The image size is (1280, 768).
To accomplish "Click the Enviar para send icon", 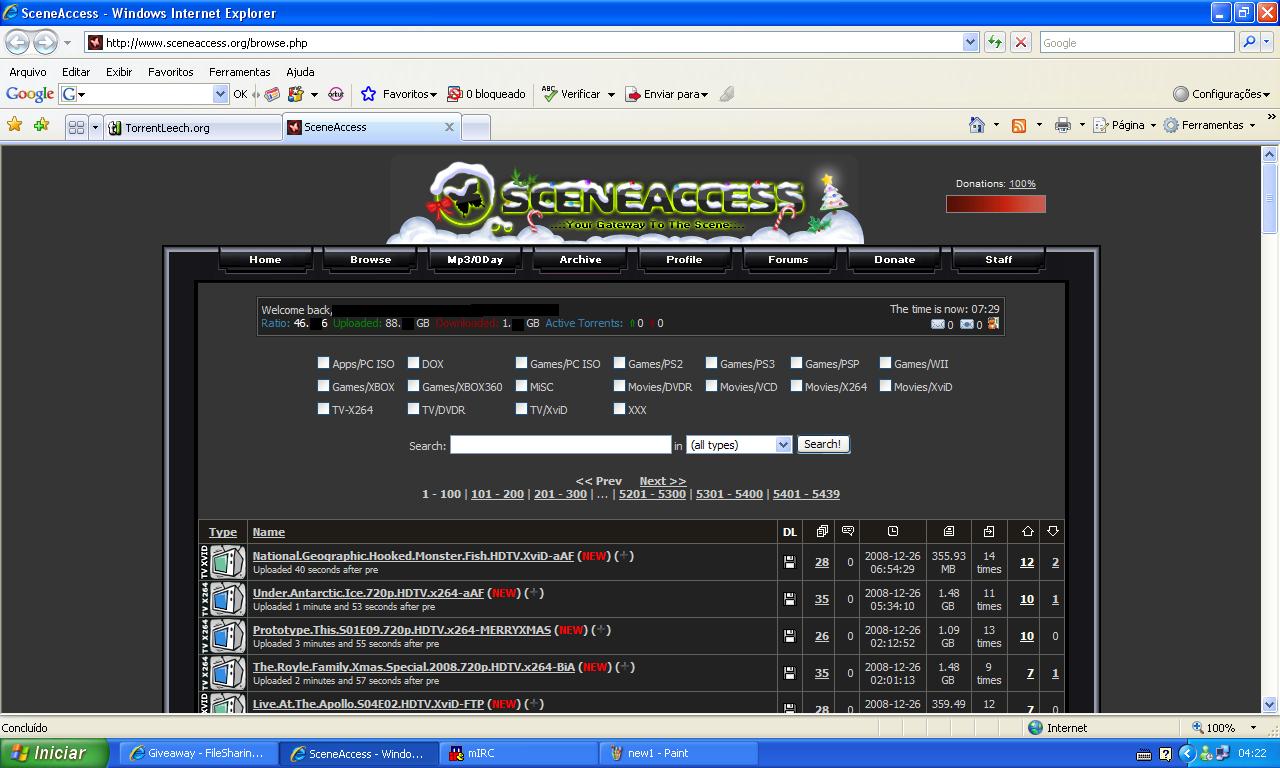I will pos(633,94).
